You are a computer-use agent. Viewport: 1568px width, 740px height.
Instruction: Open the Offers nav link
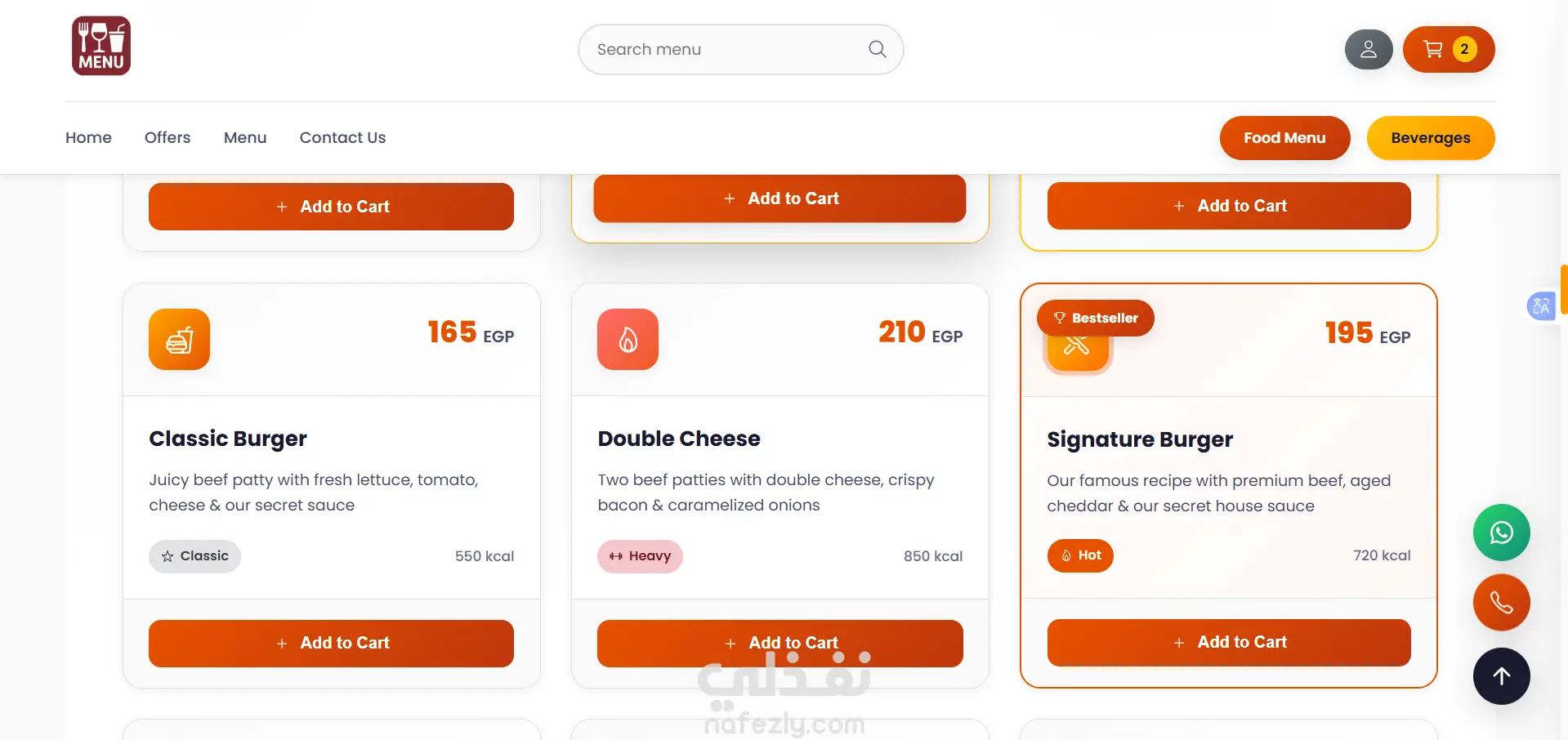coord(168,137)
